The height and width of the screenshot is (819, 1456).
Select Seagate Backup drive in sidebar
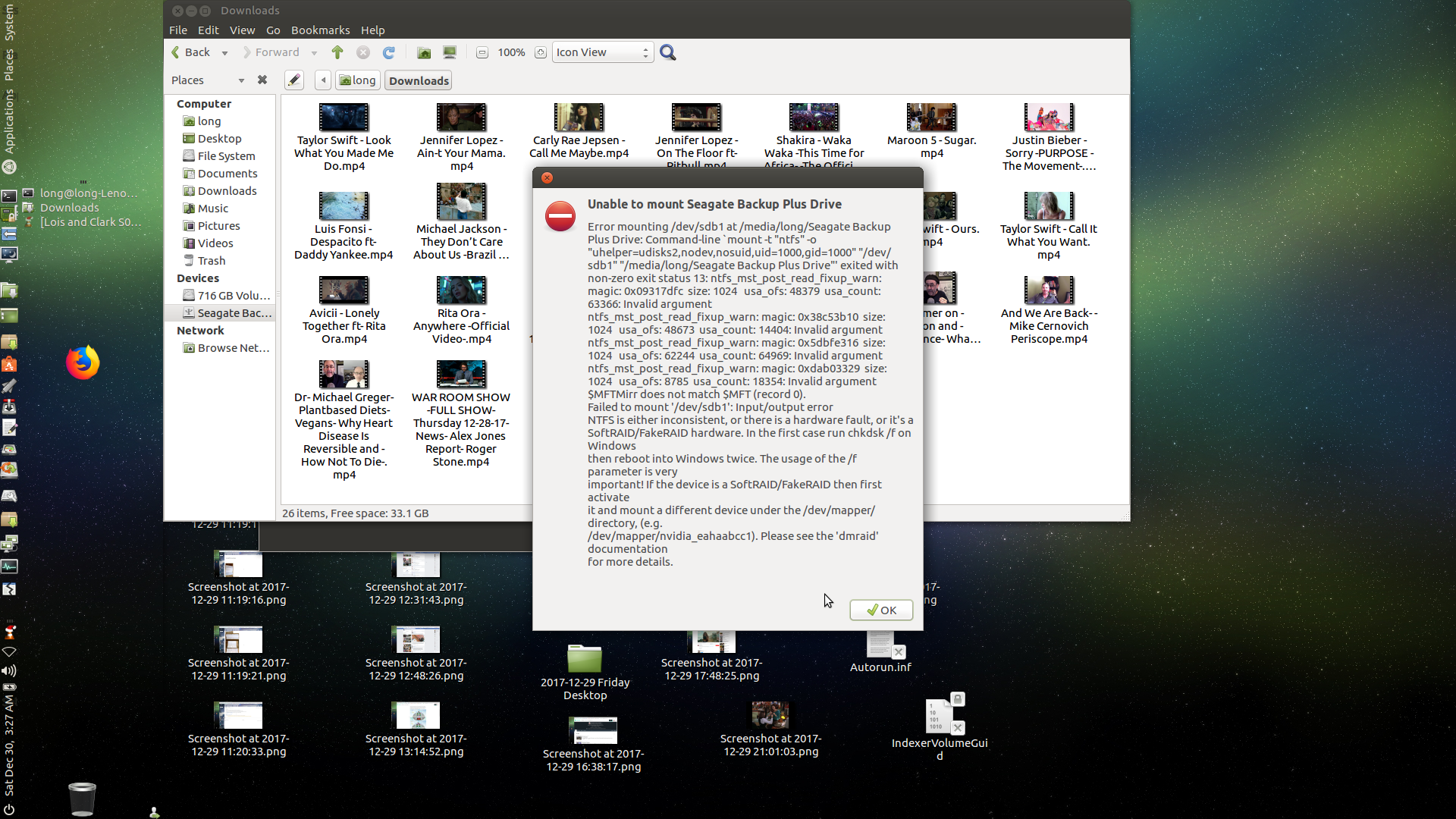(231, 312)
